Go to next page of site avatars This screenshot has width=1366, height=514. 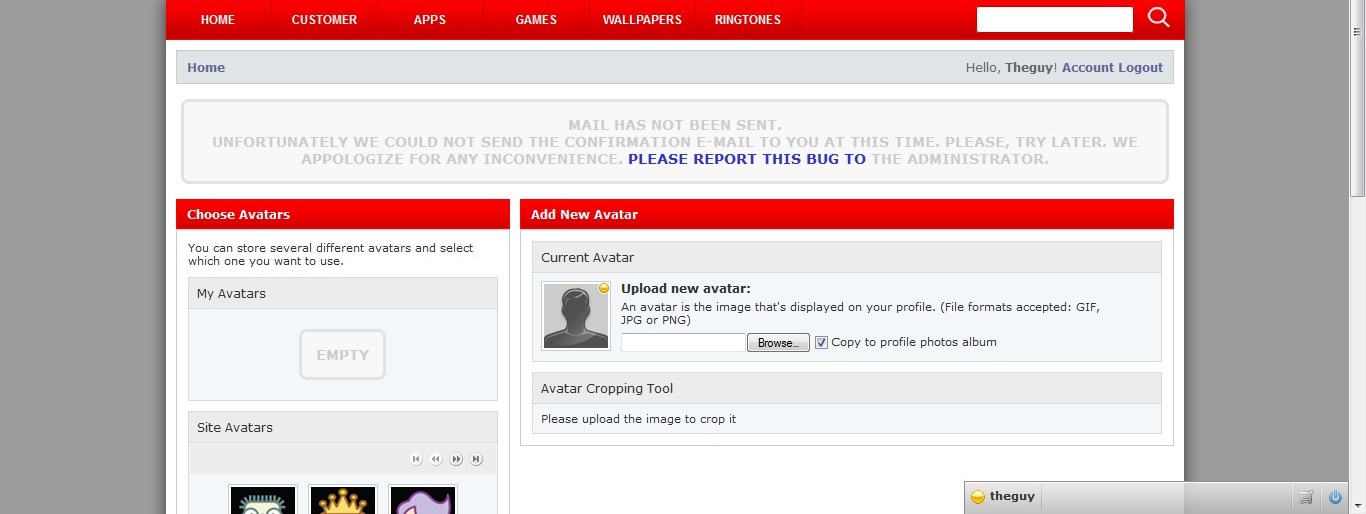point(456,459)
